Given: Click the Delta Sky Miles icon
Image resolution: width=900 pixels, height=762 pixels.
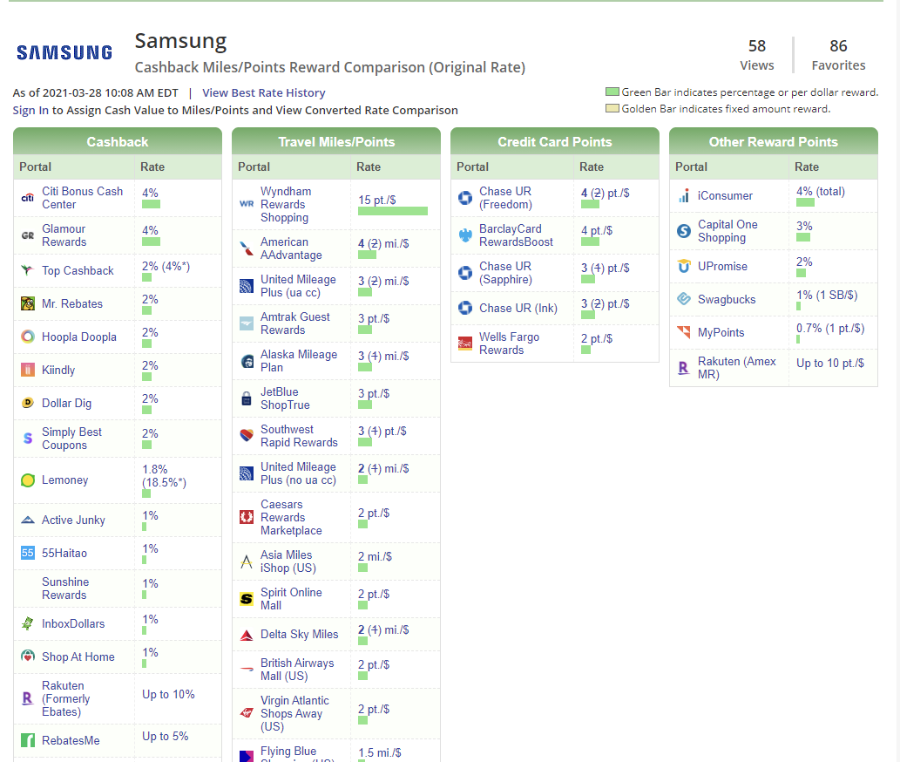Looking at the screenshot, I should (246, 635).
